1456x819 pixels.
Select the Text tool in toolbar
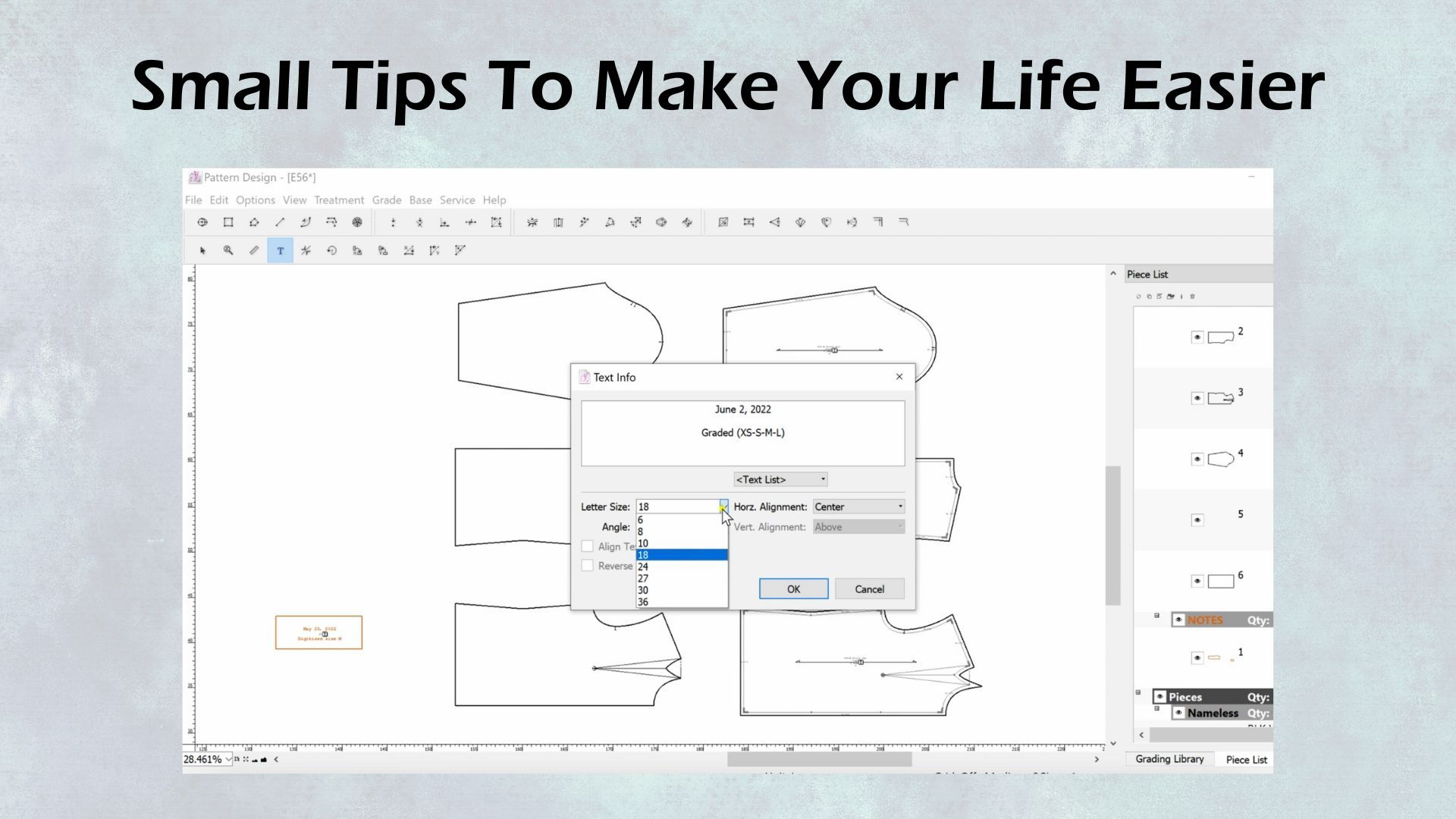(280, 250)
